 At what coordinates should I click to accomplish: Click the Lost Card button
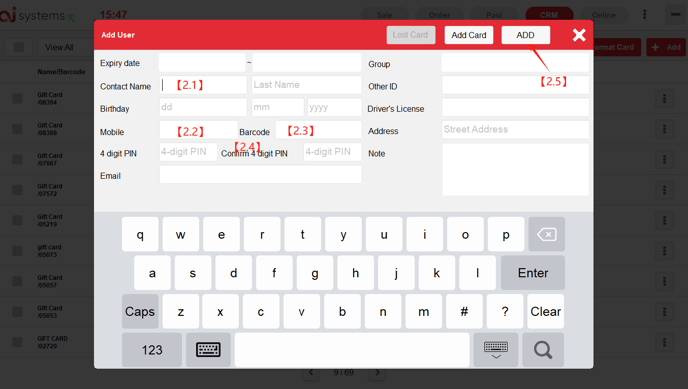click(x=411, y=35)
